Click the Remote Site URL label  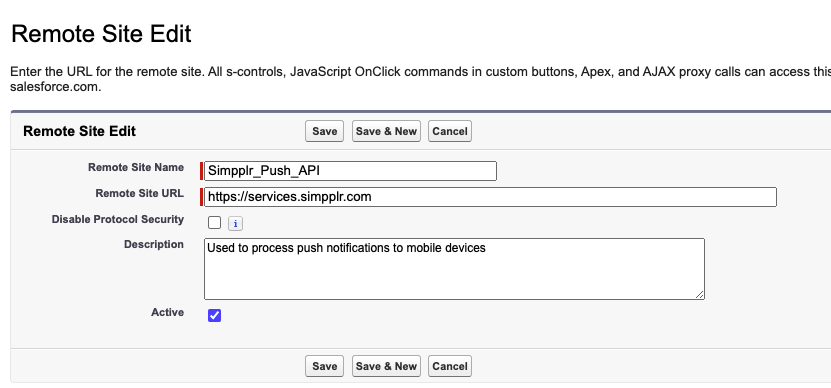coord(139,193)
